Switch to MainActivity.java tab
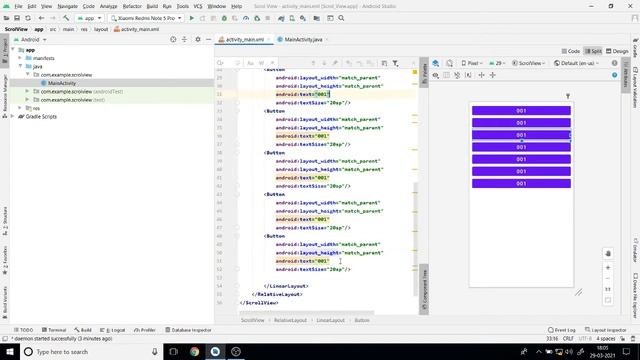The width and height of the screenshot is (640, 360). click(303, 40)
